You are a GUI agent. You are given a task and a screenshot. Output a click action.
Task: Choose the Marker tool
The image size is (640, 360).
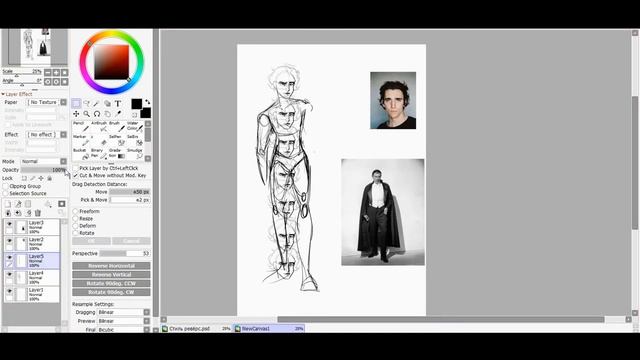point(80,140)
